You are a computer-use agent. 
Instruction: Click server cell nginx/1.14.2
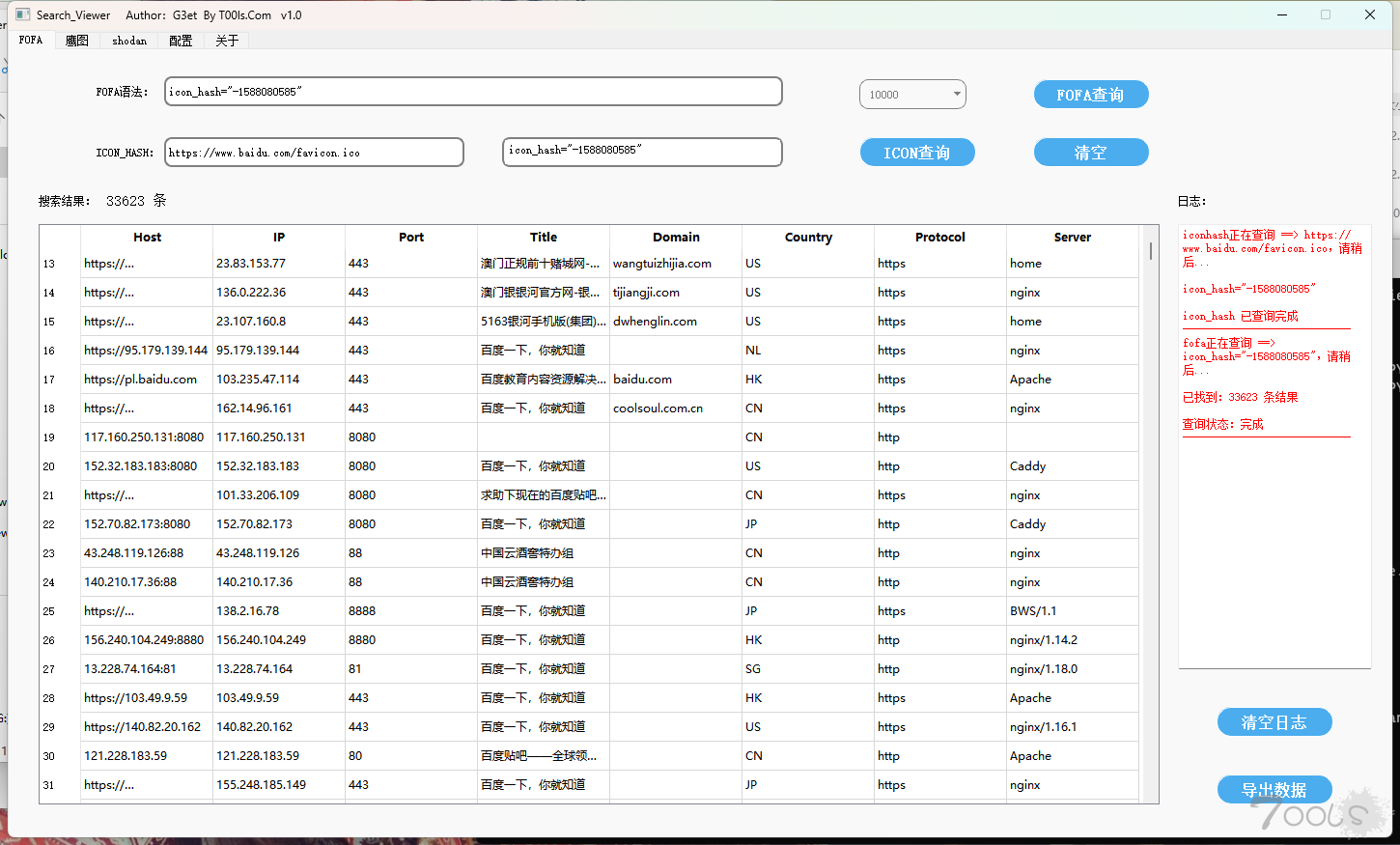1073,640
